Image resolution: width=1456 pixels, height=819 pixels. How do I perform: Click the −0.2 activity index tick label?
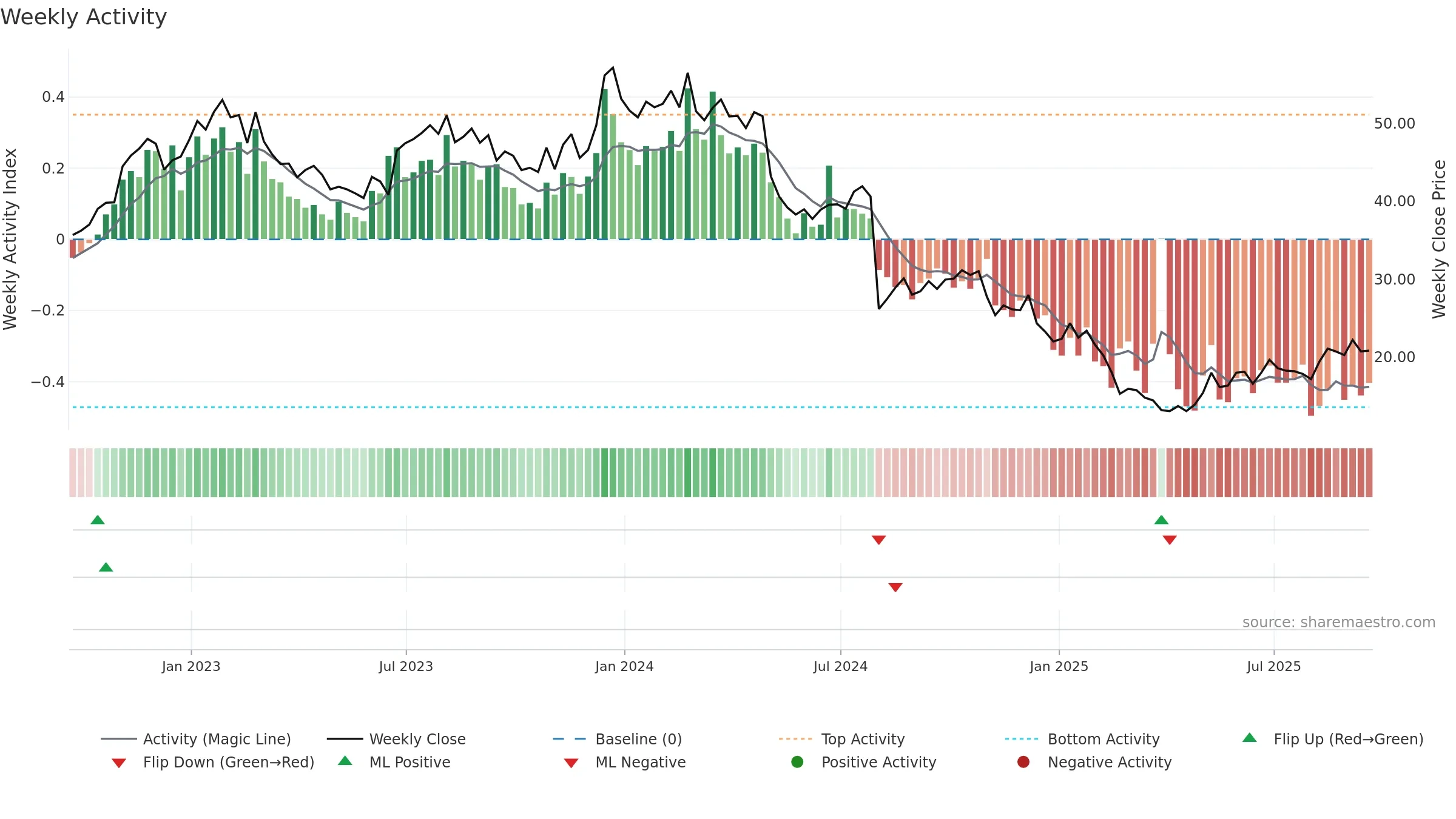tap(47, 311)
